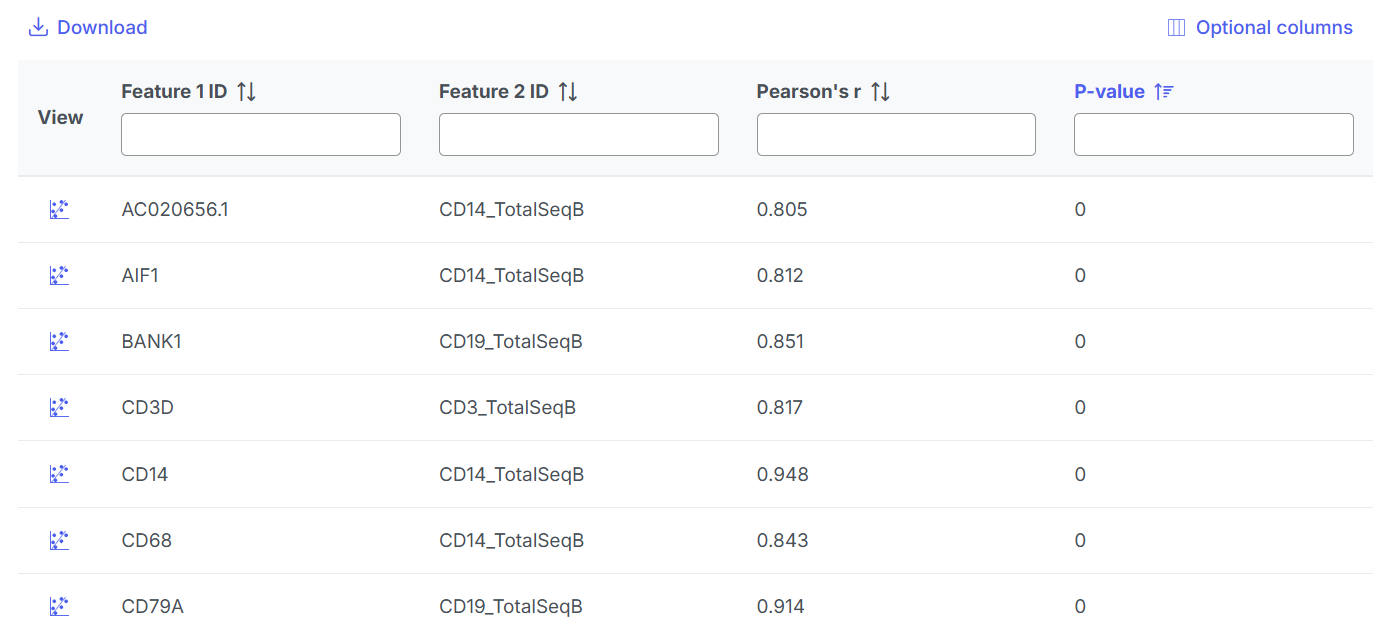Screen dimensions: 1390x638
Task: Select the CD14_TotalSeqB cell in CD68 row
Action: click(511, 541)
